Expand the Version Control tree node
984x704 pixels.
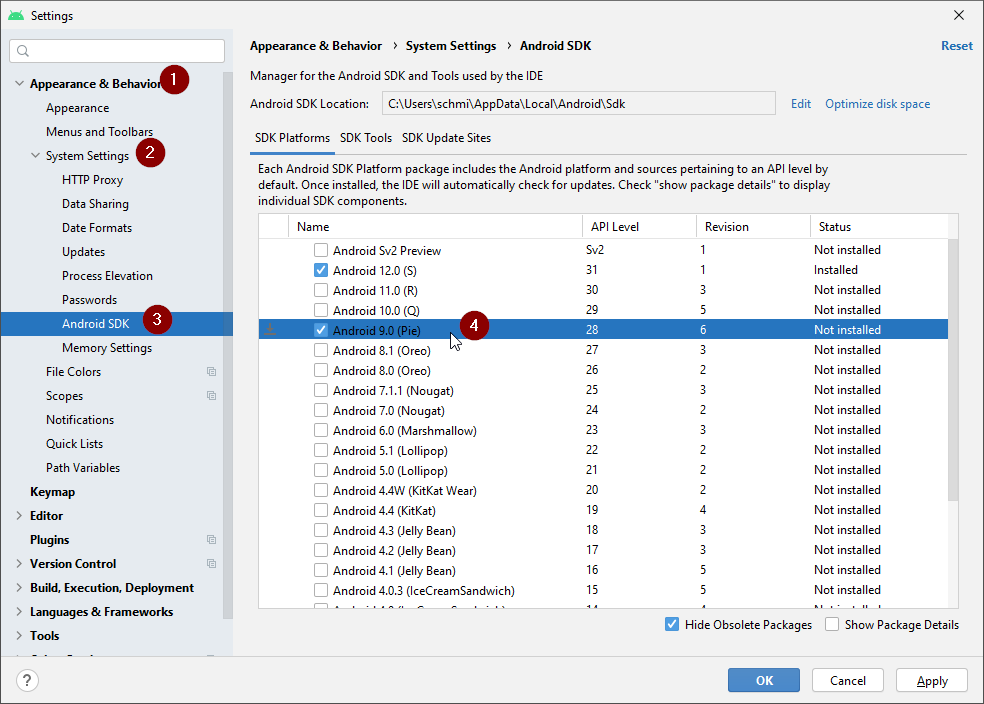pos(19,563)
